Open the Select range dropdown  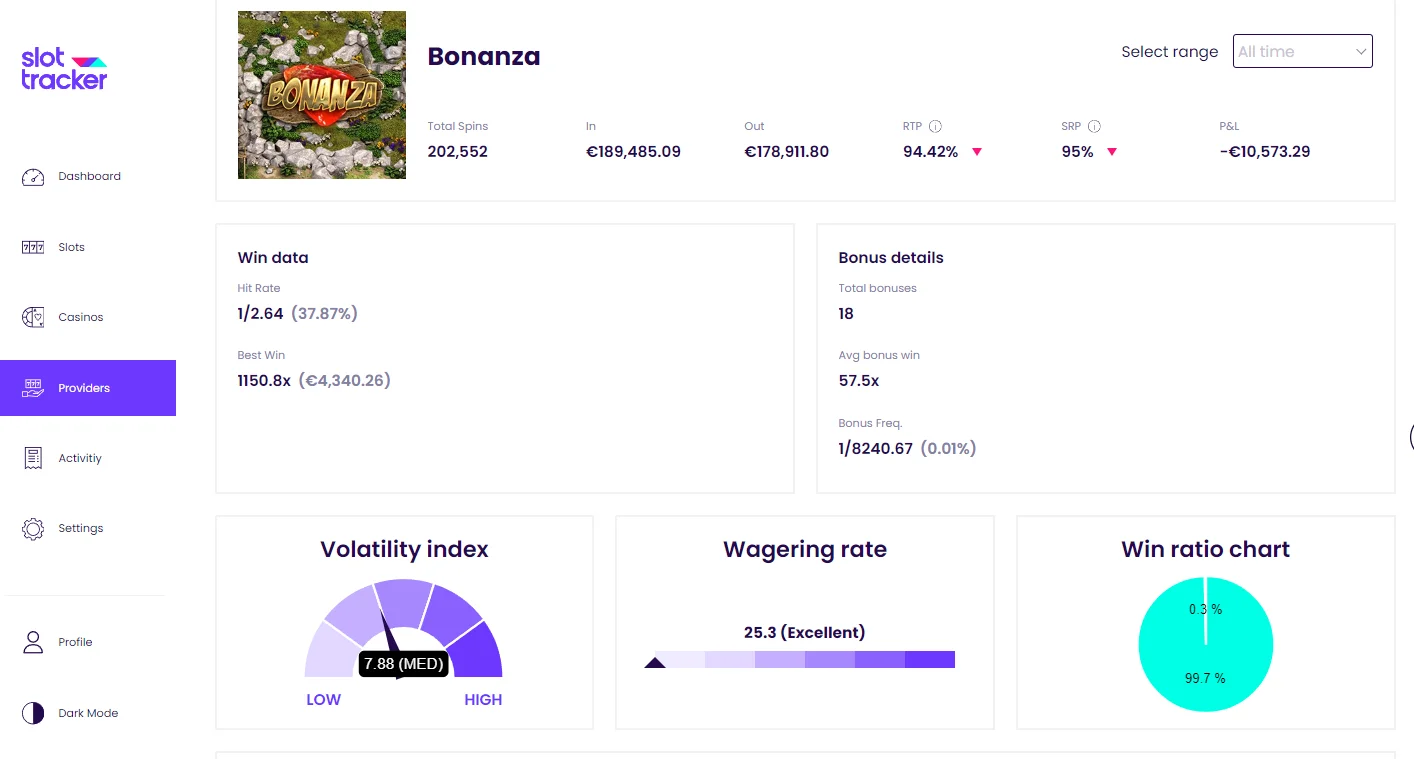point(1303,51)
